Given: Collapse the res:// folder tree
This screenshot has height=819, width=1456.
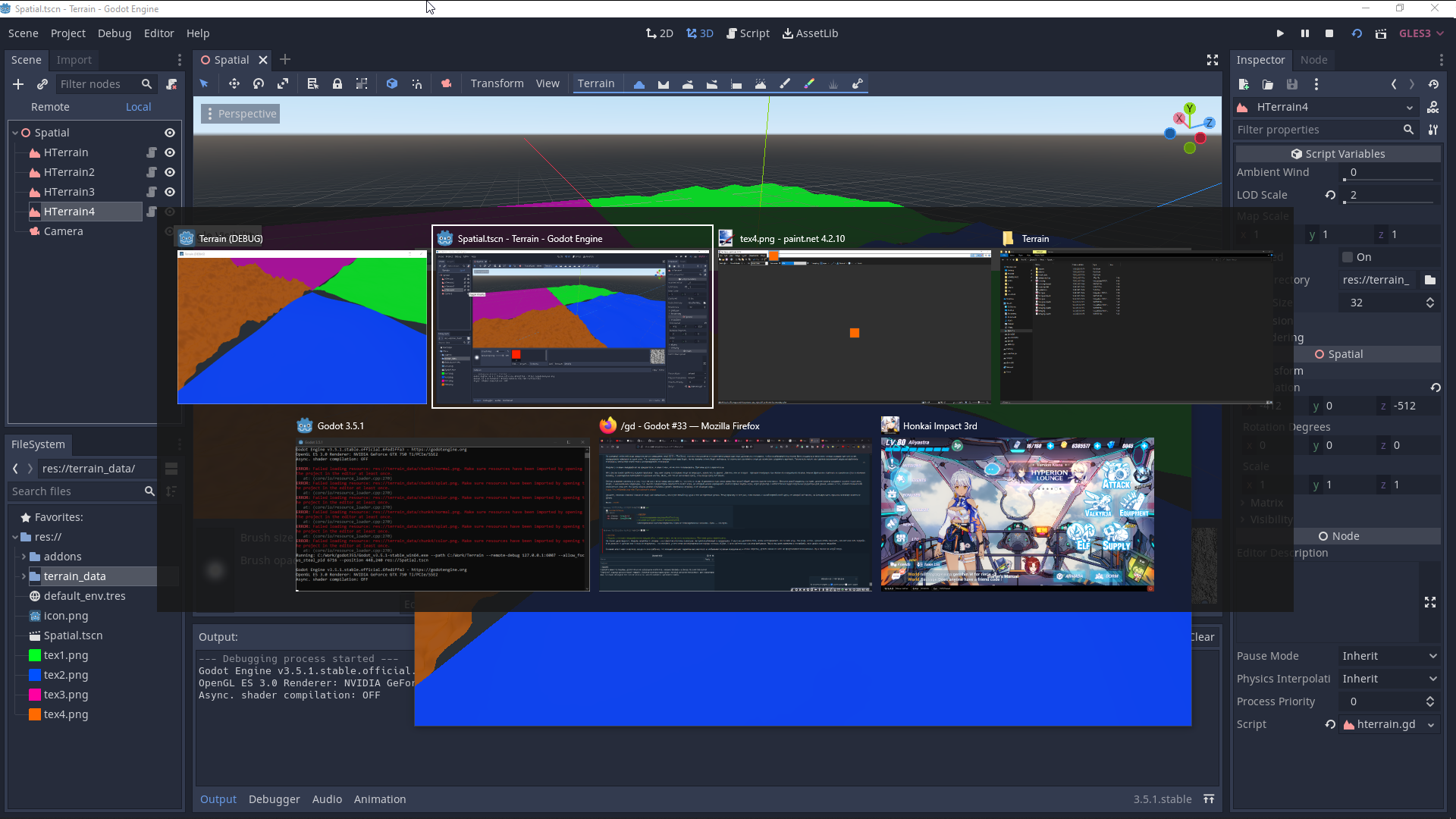Looking at the screenshot, I should [x=15, y=537].
